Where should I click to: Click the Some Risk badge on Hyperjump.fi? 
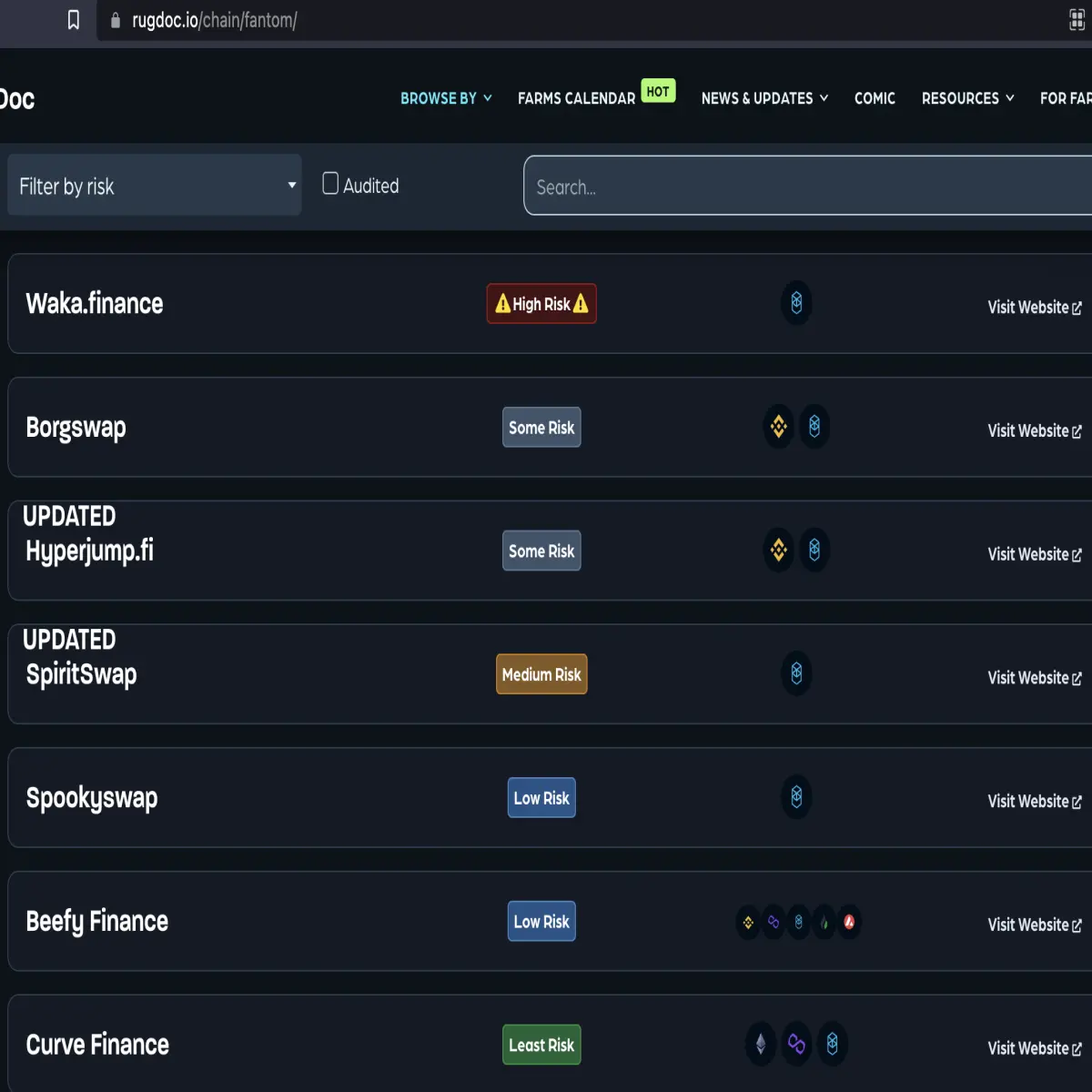[541, 551]
